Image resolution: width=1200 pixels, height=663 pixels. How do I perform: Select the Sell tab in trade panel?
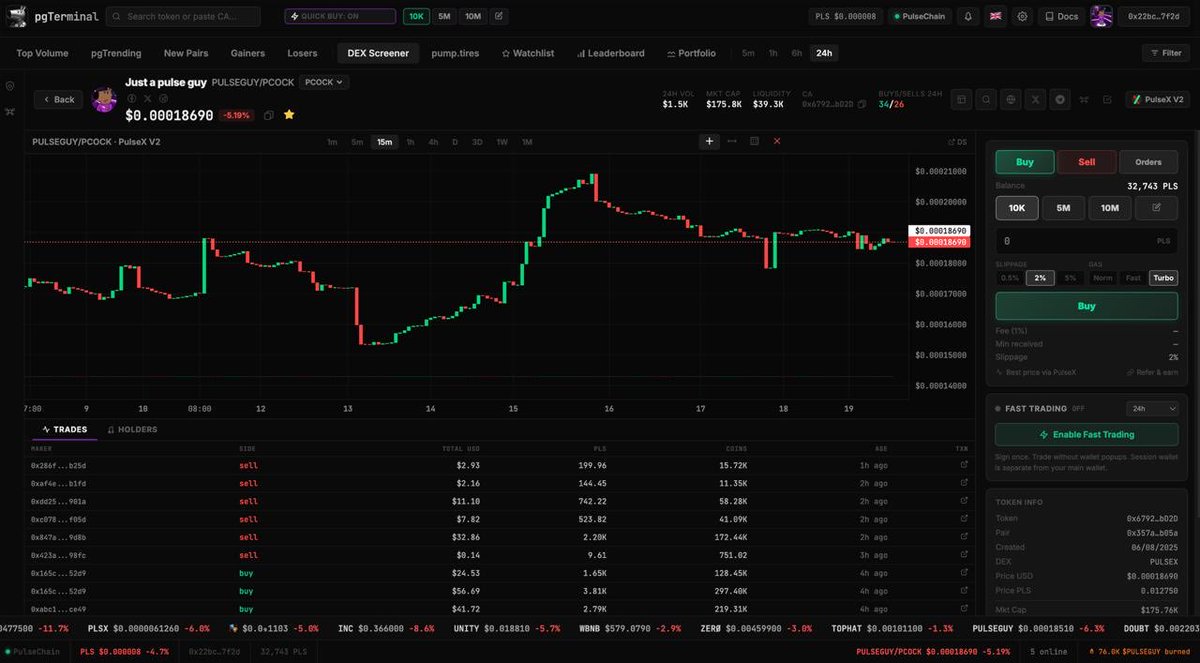(1086, 162)
